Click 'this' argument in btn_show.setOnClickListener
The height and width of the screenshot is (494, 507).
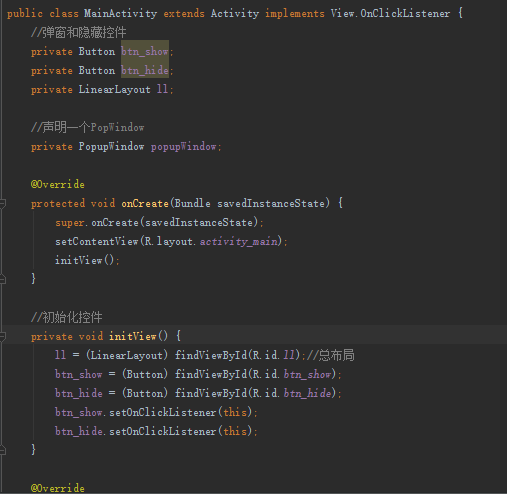pos(235,413)
